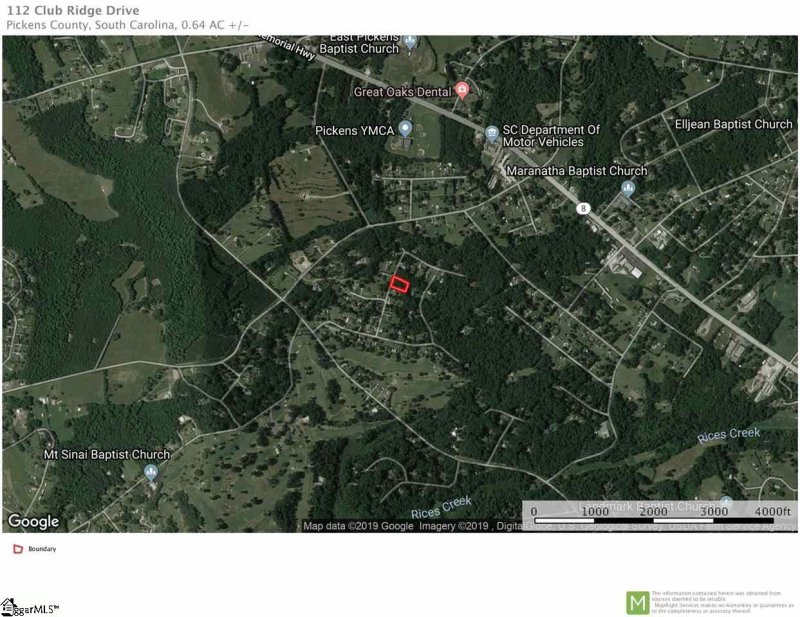Click the Rices Creek label near bottom center

(441, 507)
